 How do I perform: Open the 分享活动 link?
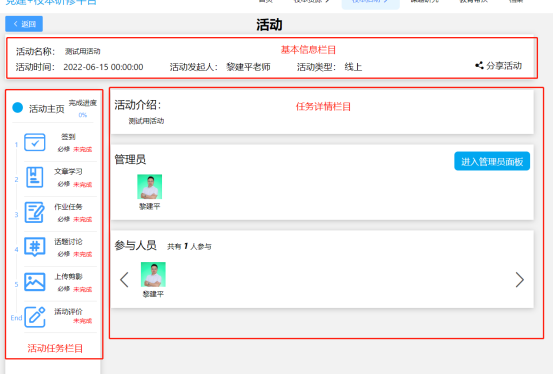[504, 66]
